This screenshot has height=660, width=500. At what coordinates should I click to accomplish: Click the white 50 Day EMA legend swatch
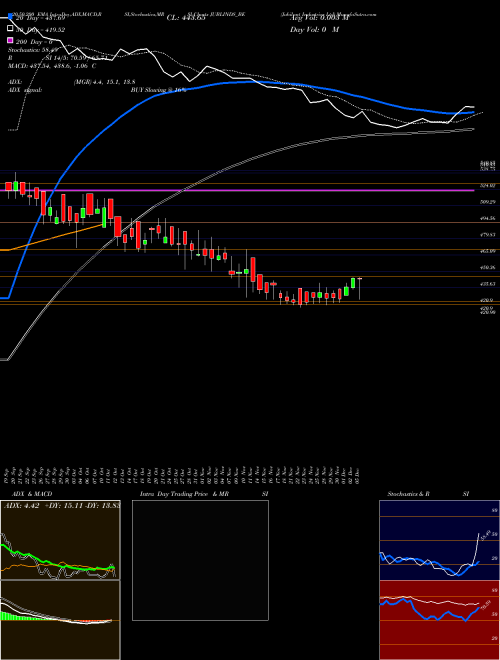coord(10,29)
